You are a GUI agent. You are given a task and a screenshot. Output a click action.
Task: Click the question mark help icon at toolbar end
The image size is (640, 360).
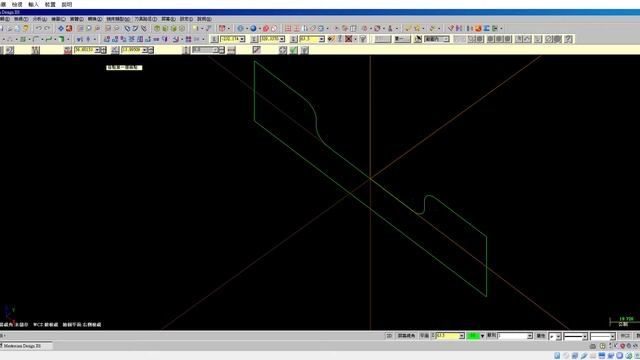click(569, 39)
